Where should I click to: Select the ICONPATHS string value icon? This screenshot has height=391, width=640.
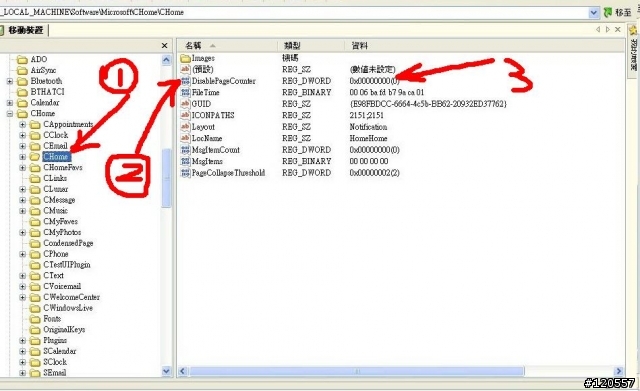(185, 115)
